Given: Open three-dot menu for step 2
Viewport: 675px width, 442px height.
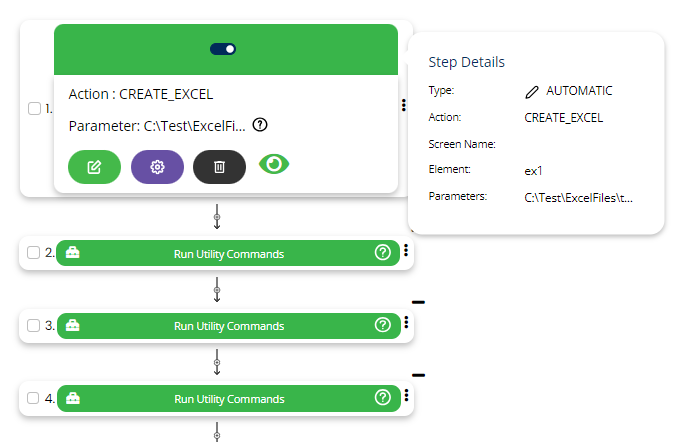Looking at the screenshot, I should point(407,250).
